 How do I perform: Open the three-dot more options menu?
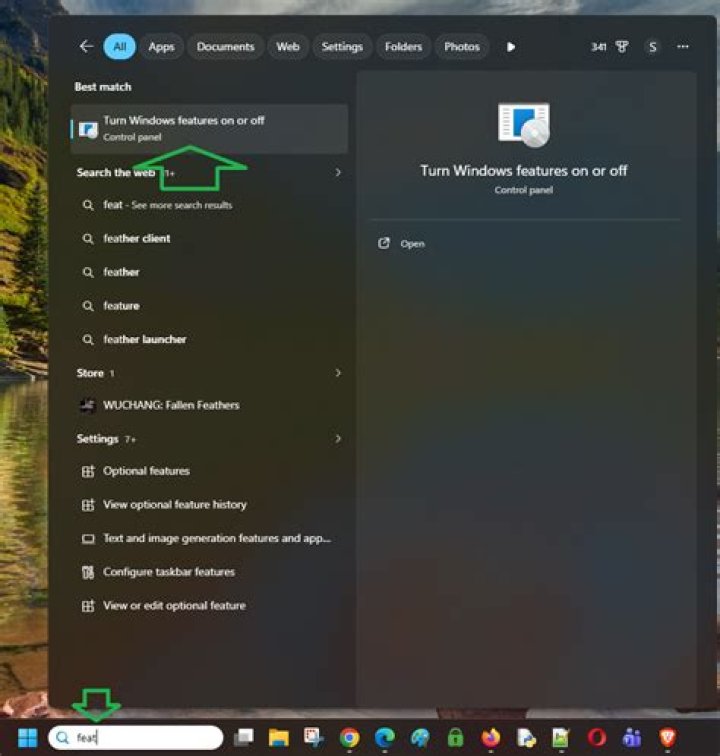(682, 47)
